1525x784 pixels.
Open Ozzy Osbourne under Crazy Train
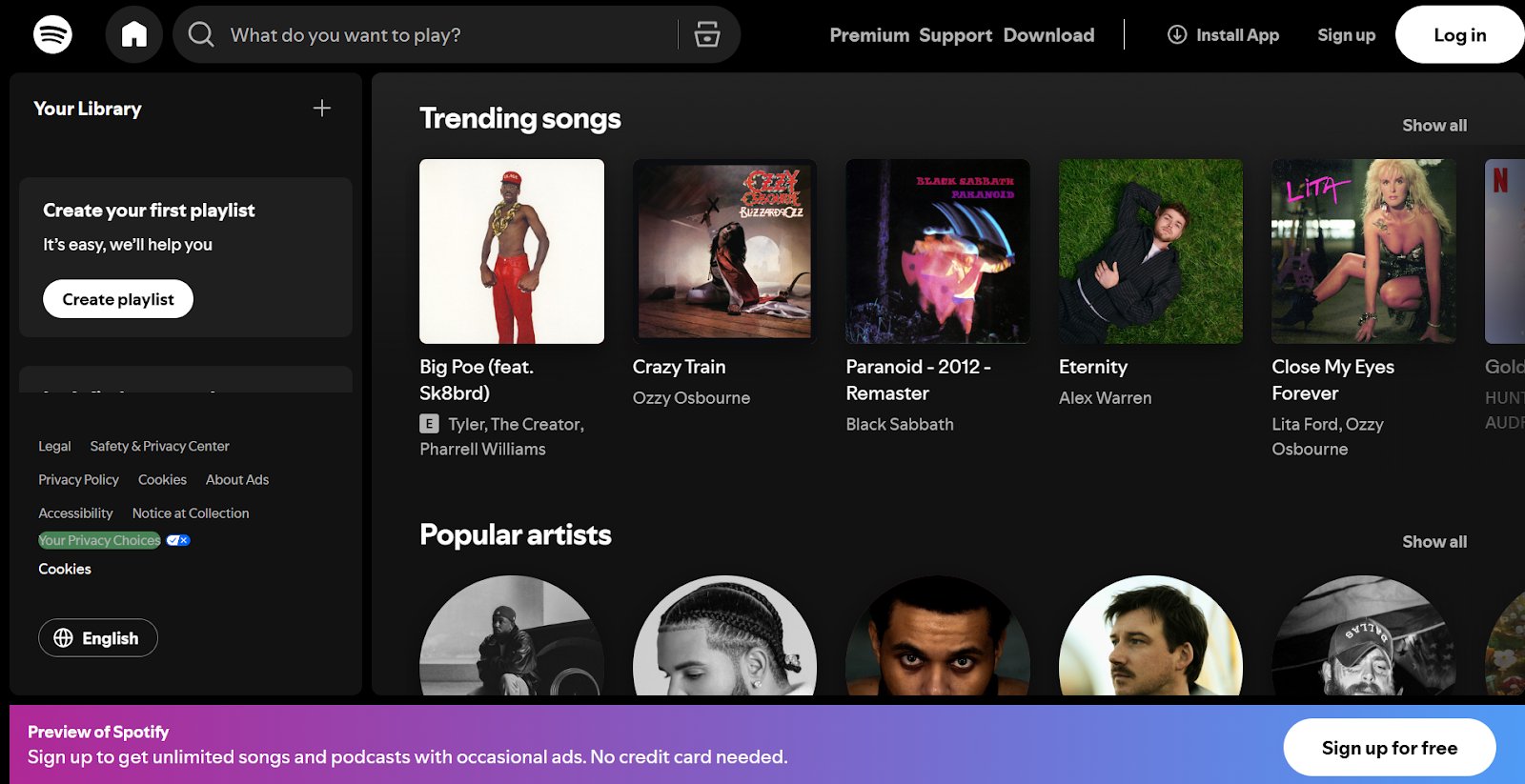point(691,397)
